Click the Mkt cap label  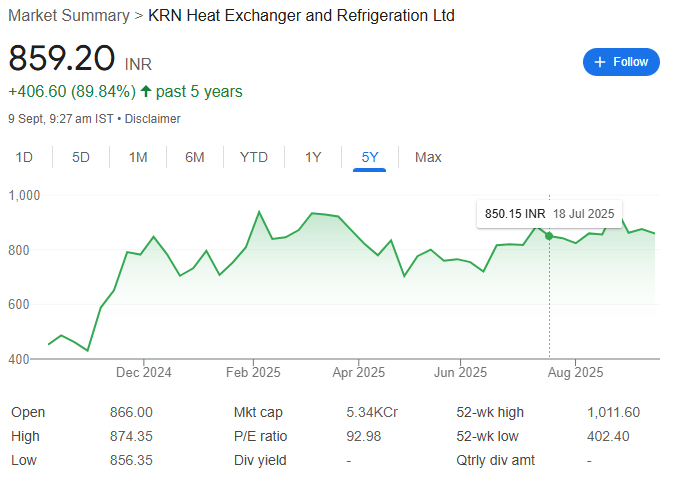[258, 412]
